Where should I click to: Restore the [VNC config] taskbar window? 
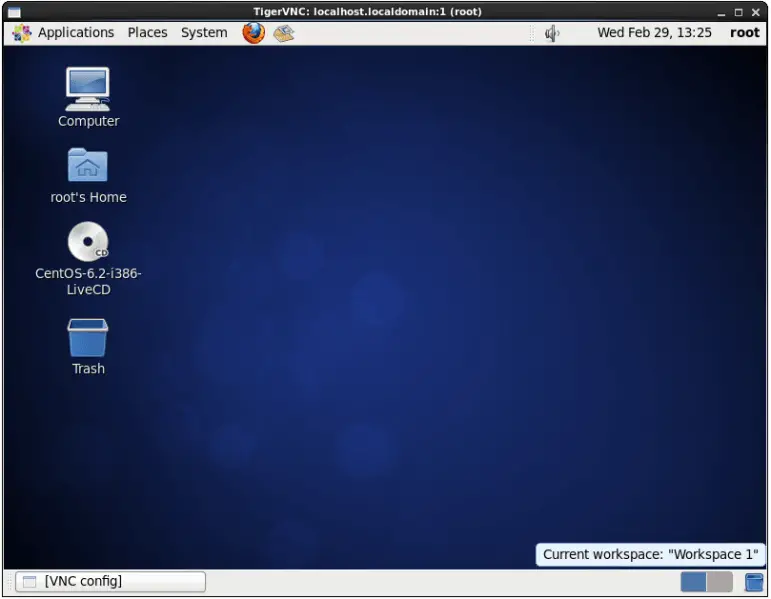[110, 581]
